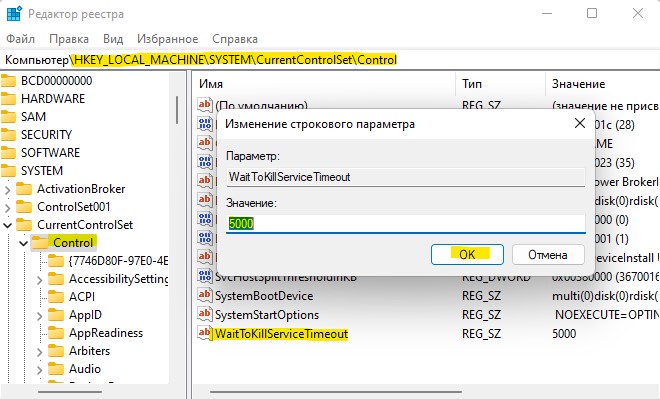Image resolution: width=660 pixels, height=399 pixels.
Task: Select the SOFTWARE folder icon
Action: pos(8,152)
